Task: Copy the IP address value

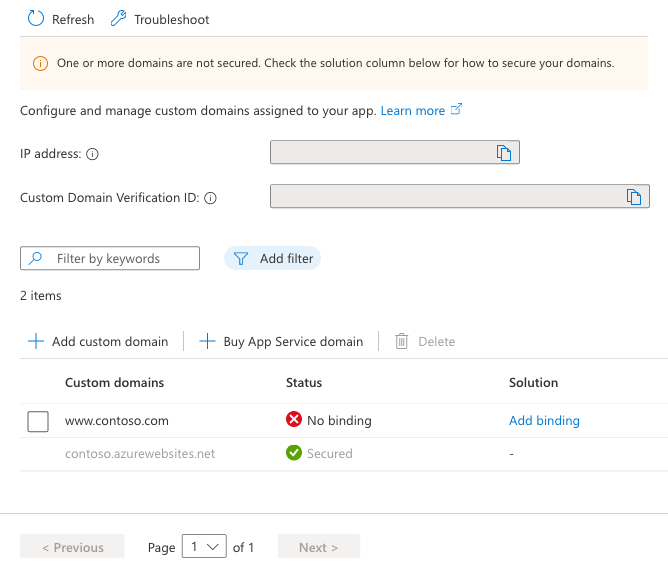Action: (x=504, y=153)
